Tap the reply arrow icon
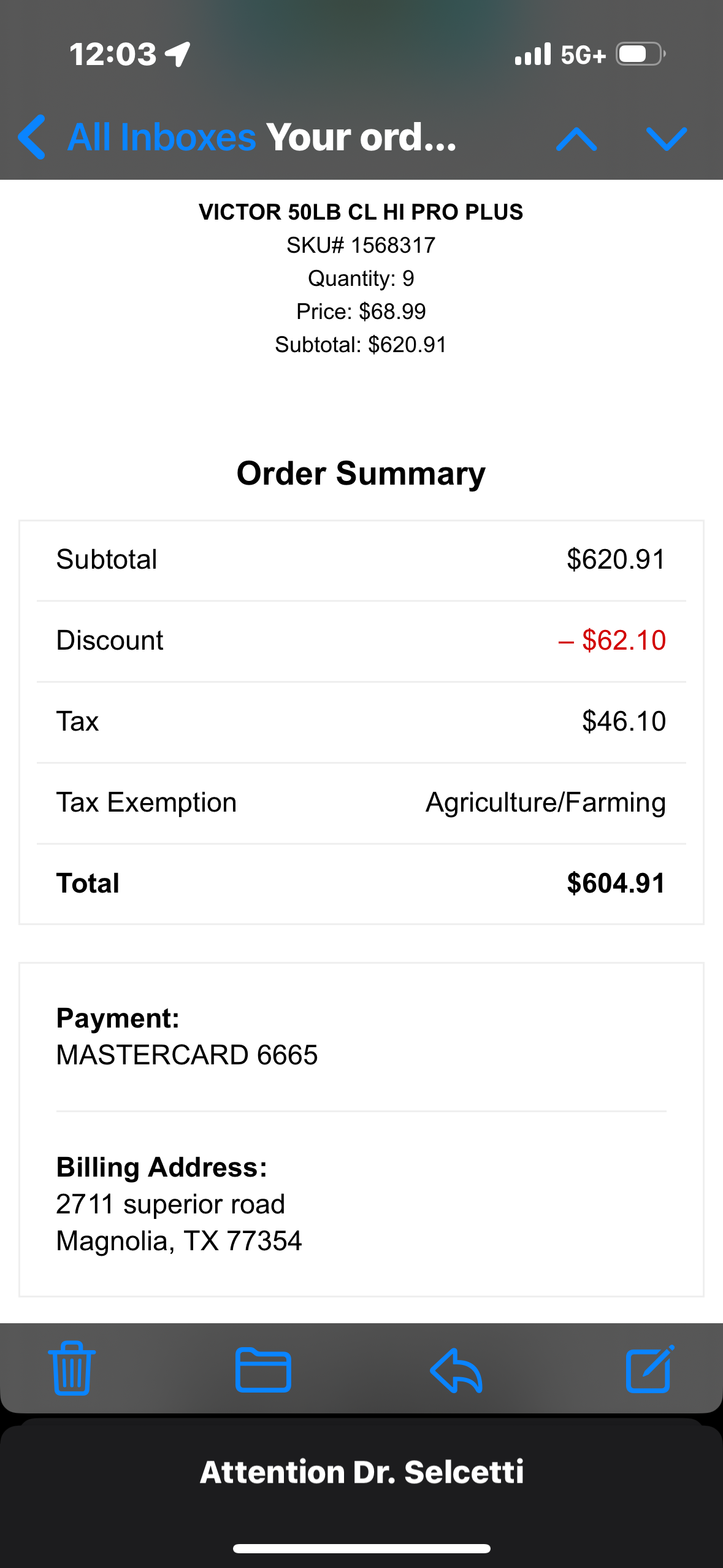Viewport: 723px width, 1568px height. [456, 1369]
